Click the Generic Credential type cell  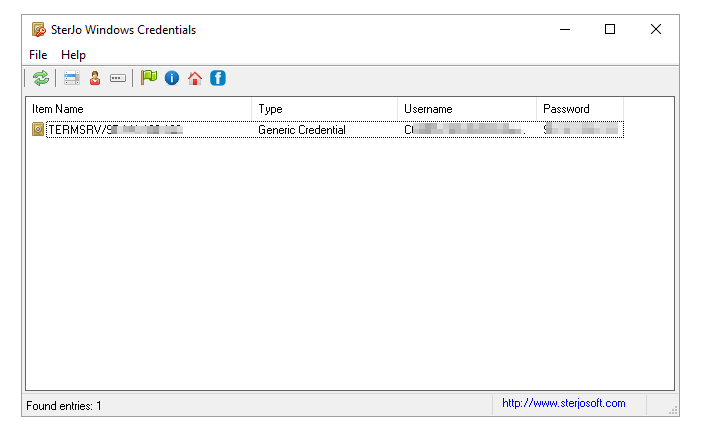(x=301, y=130)
